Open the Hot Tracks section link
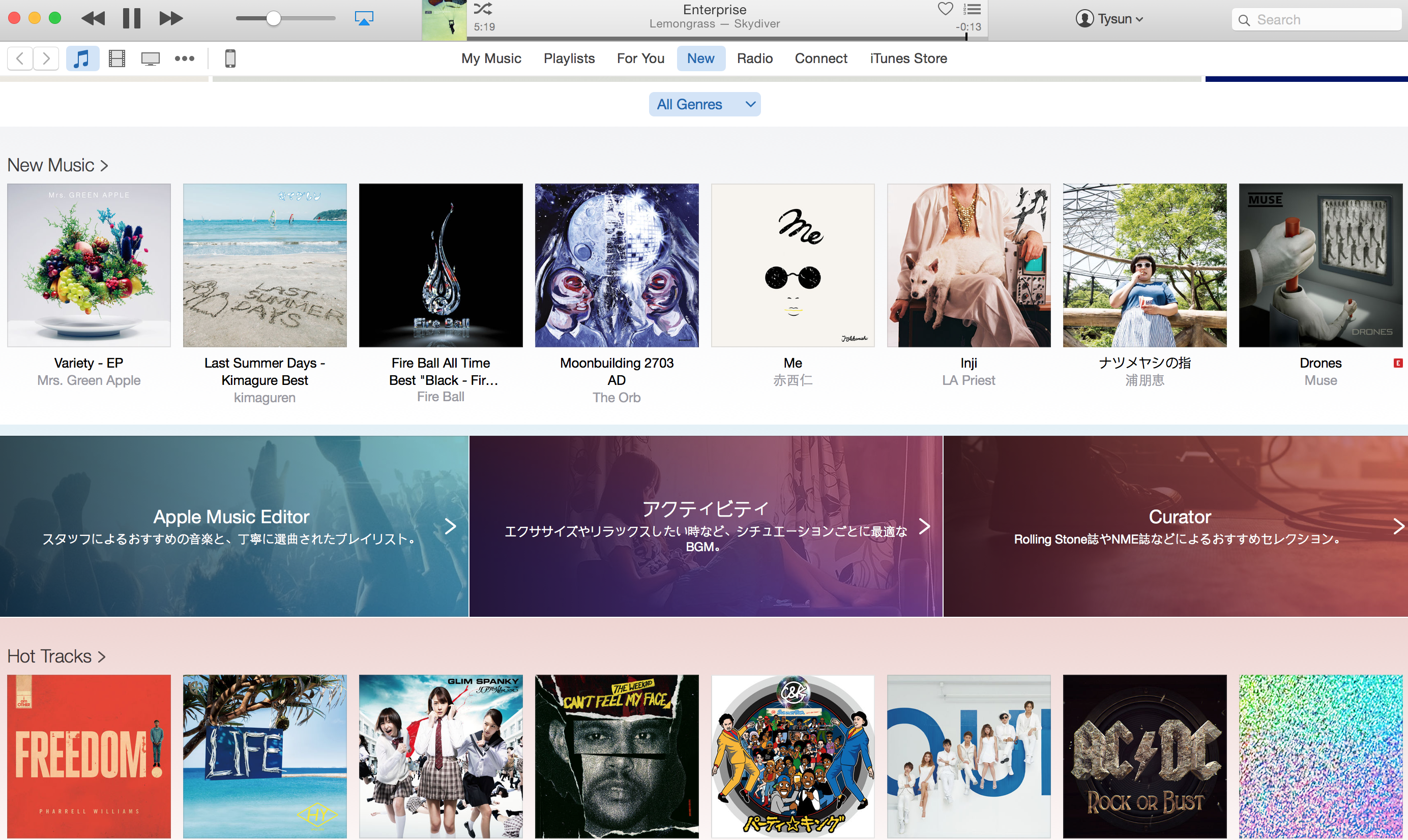This screenshot has height=840, width=1408. [x=56, y=656]
